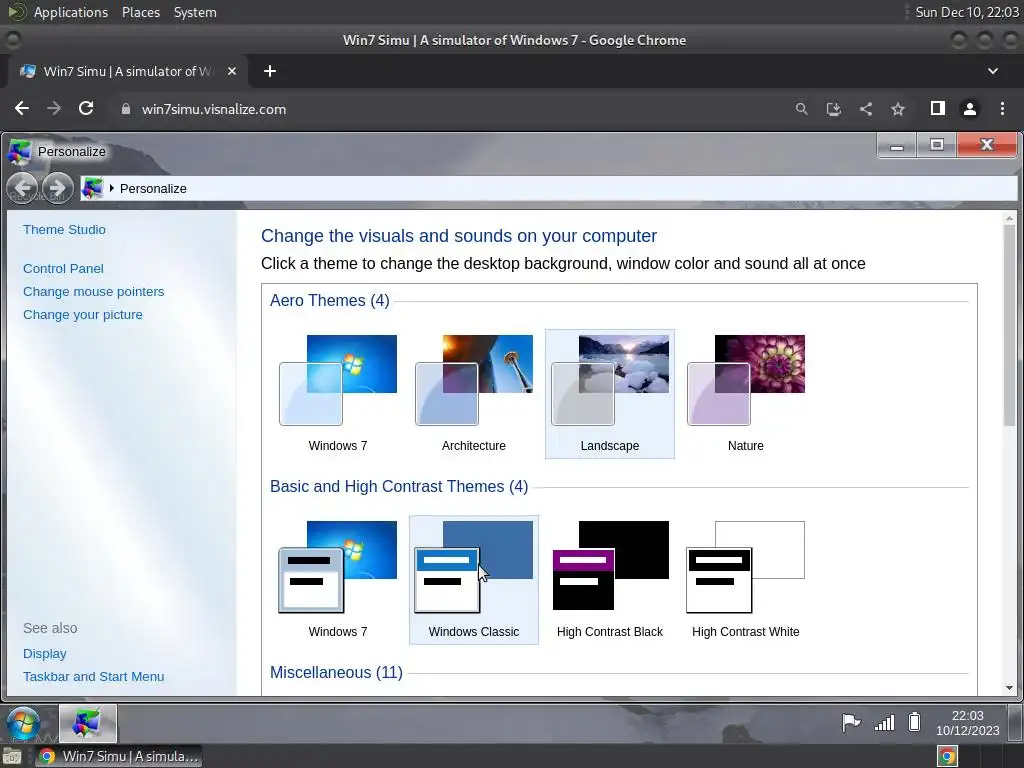Open a new Chrome tab
Screen dimensions: 1024x768
tap(270, 71)
